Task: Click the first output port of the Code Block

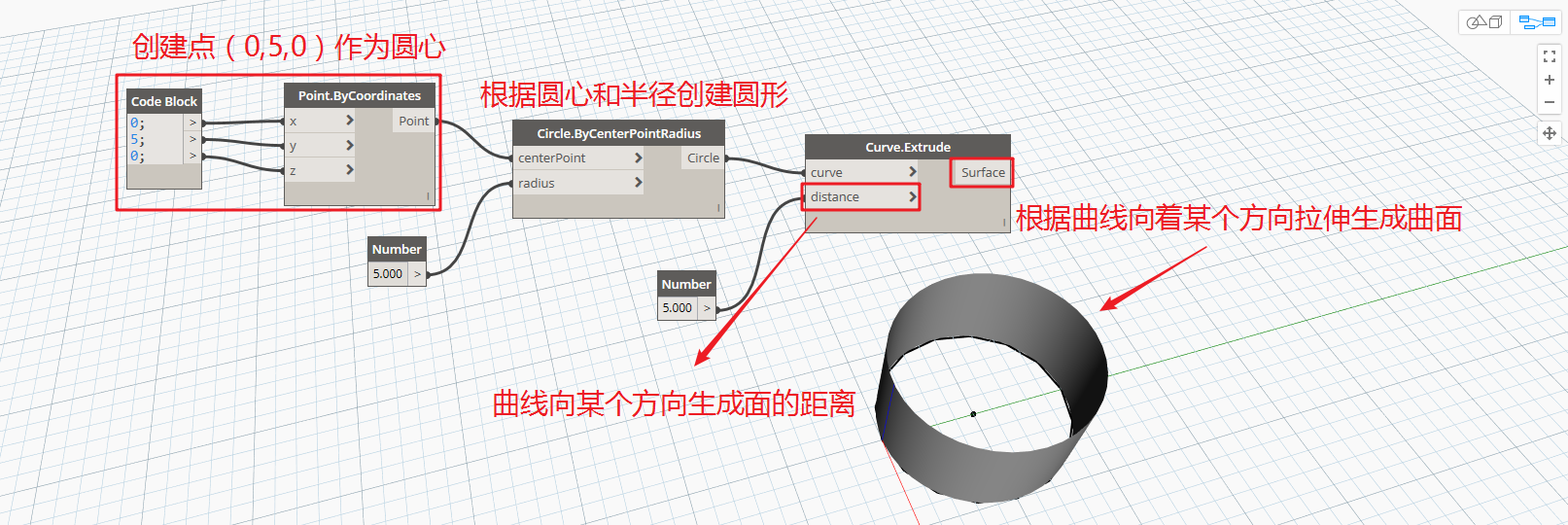Action: pos(192,122)
